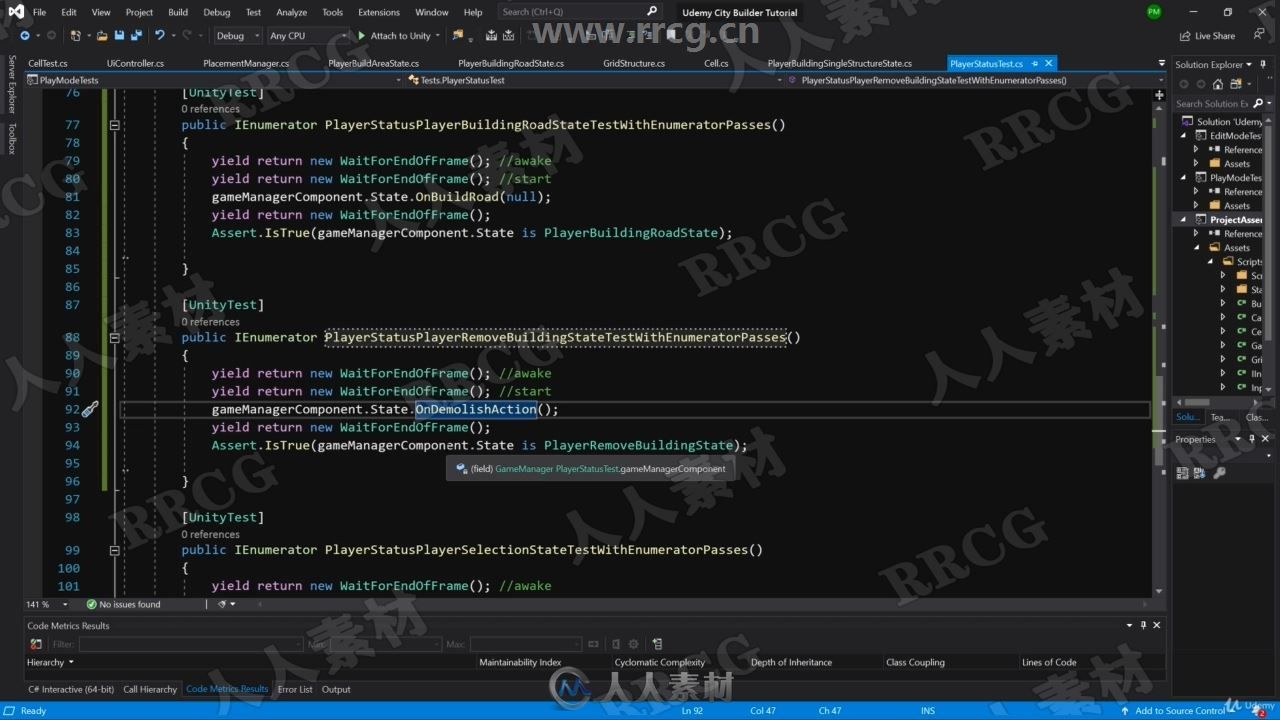Viewport: 1280px width, 720px height.
Task: Click the Navigate Backward arrow button
Action: click(24, 36)
